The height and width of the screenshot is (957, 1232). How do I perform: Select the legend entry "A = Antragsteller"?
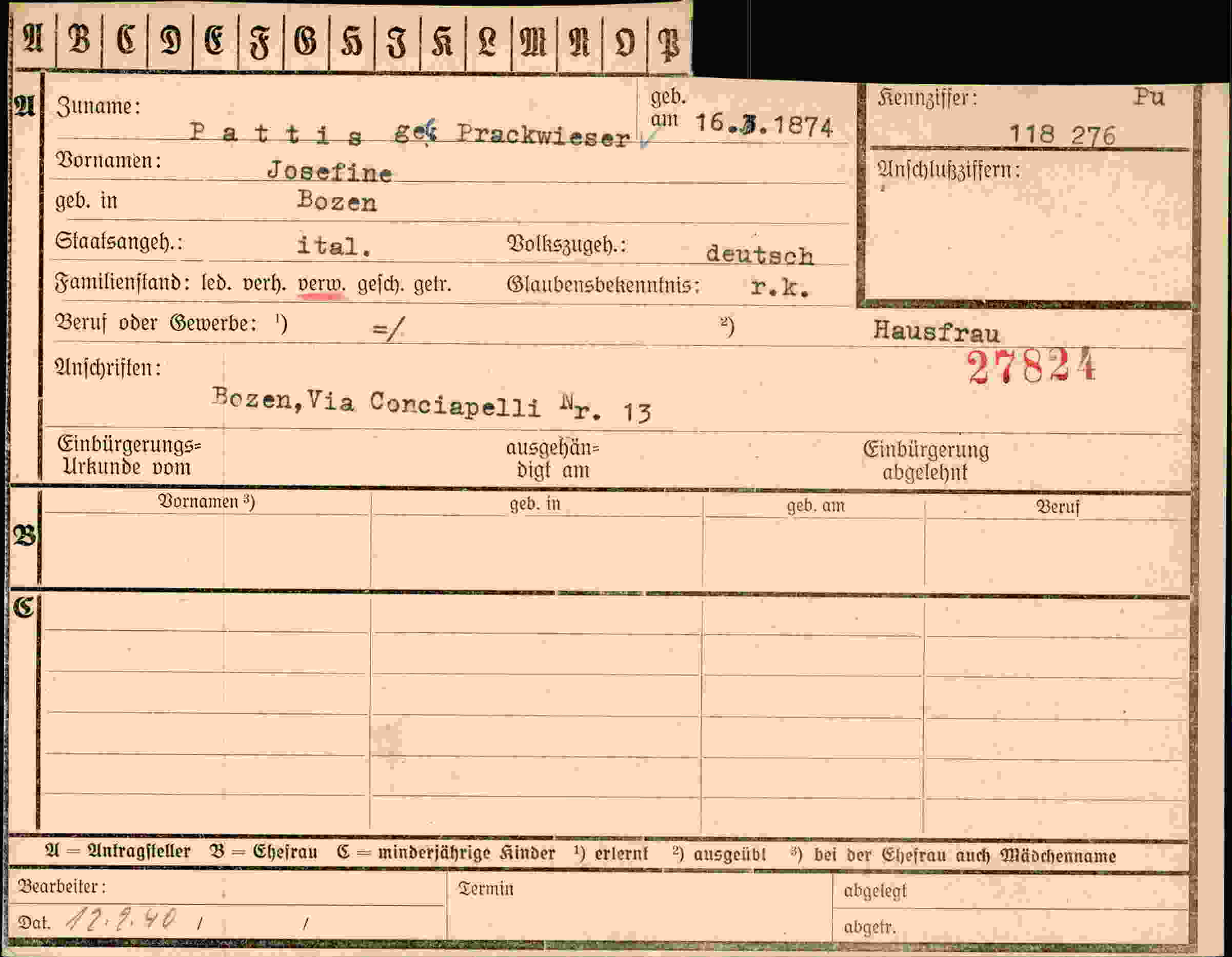118,851
